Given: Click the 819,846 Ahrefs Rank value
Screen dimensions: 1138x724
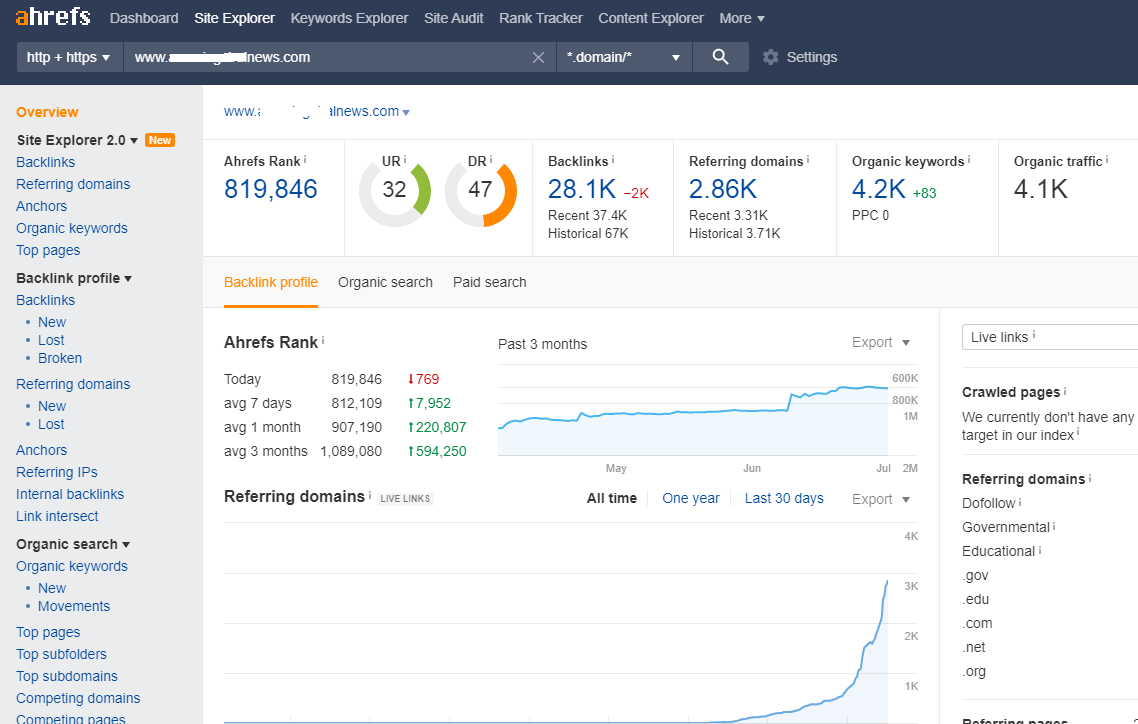Looking at the screenshot, I should point(271,189).
